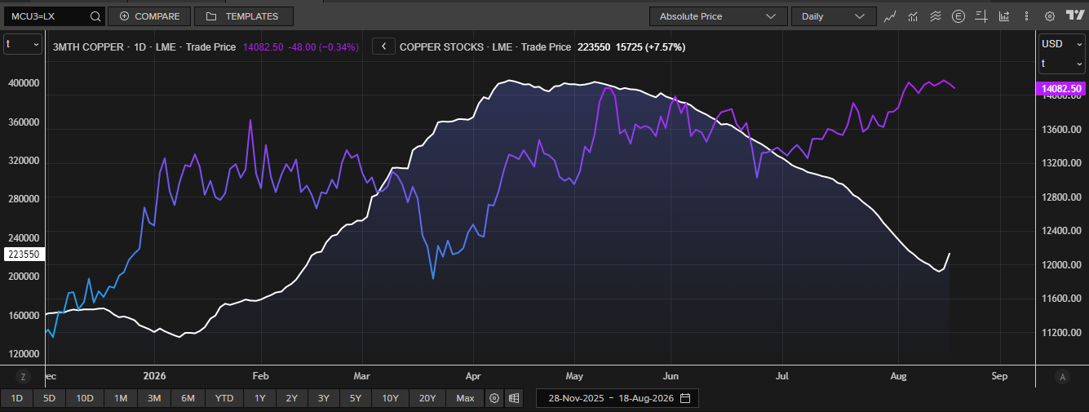
Task: Select the line chart style icon
Action: point(890,16)
